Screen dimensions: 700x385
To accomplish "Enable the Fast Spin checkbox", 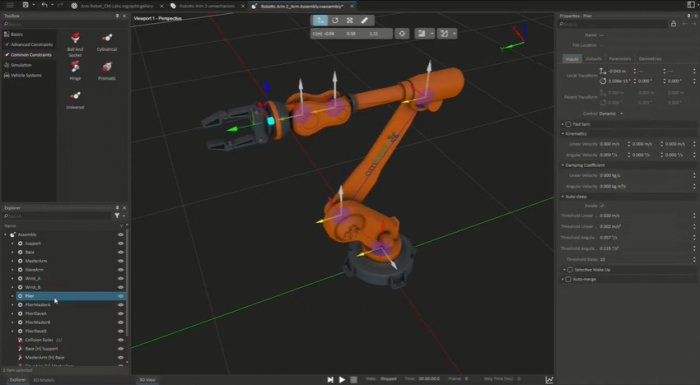I will 568,124.
